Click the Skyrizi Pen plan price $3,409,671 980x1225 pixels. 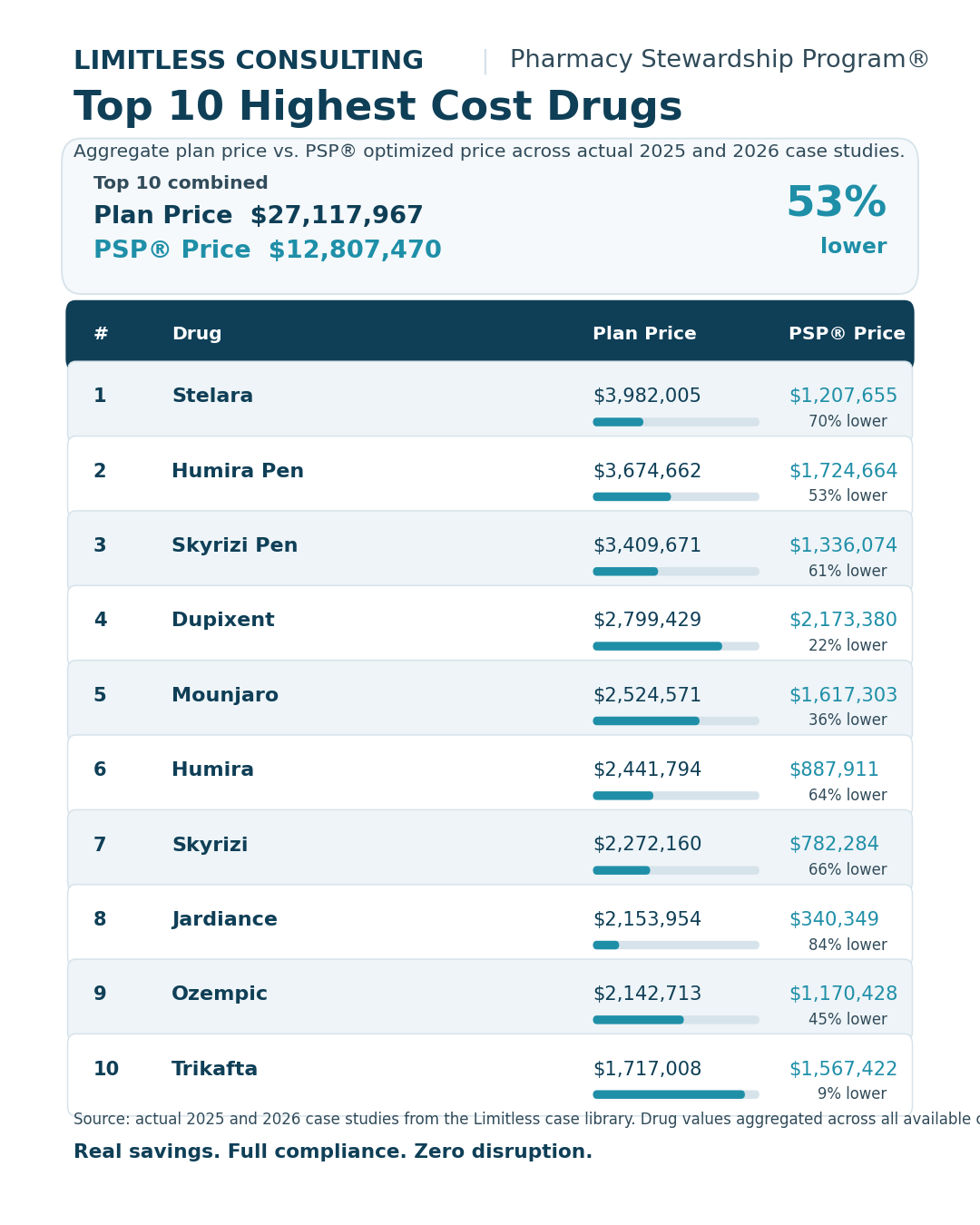[647, 546]
